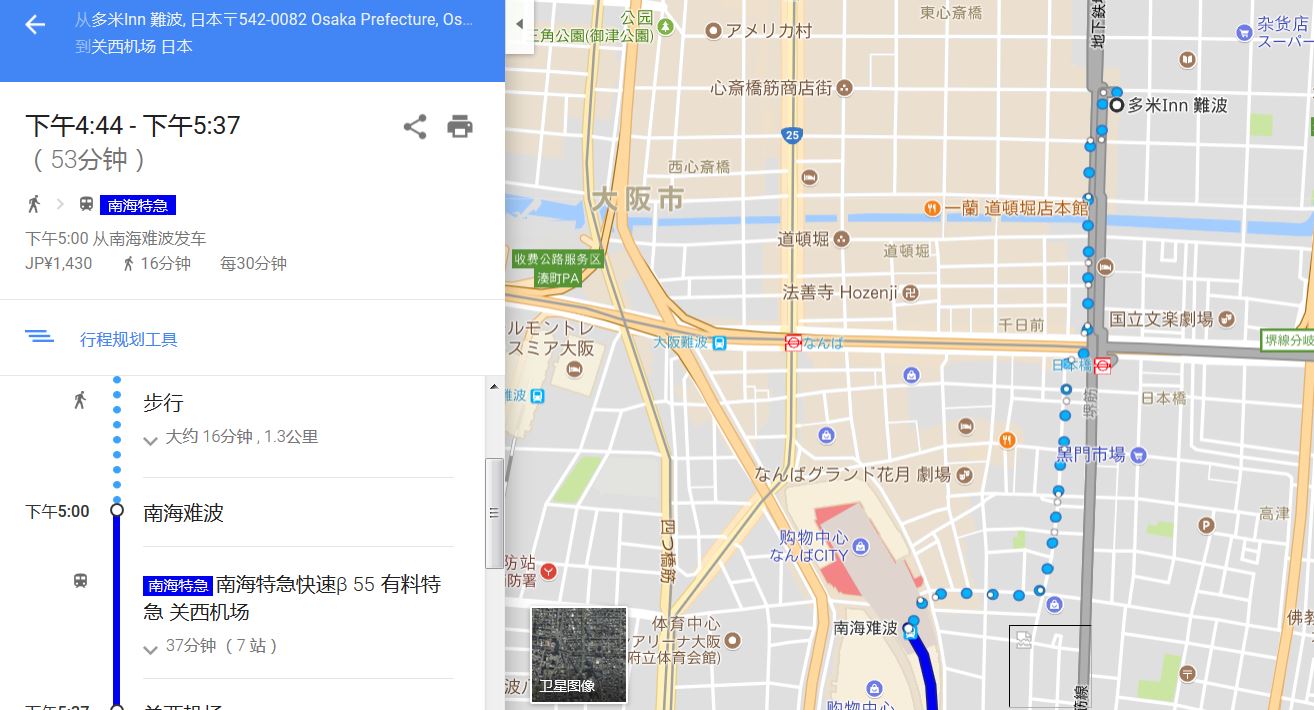The image size is (1314, 710).
Task: Click the 一蘭 道頓堀店本館 restaurant marker
Action: (931, 208)
